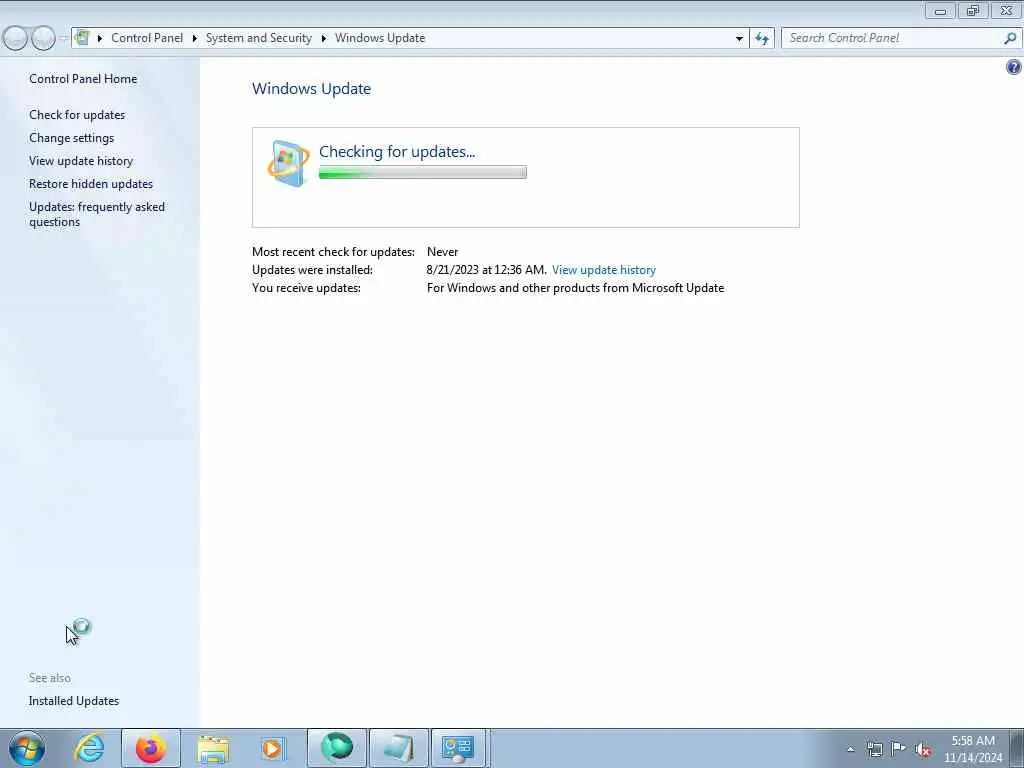Click the search magnifier icon

tap(1010, 39)
